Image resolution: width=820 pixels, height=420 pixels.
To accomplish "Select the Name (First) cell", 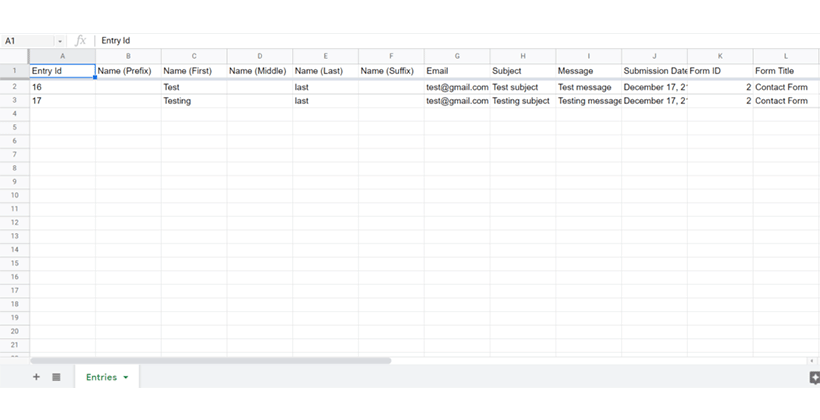I will (x=194, y=71).
